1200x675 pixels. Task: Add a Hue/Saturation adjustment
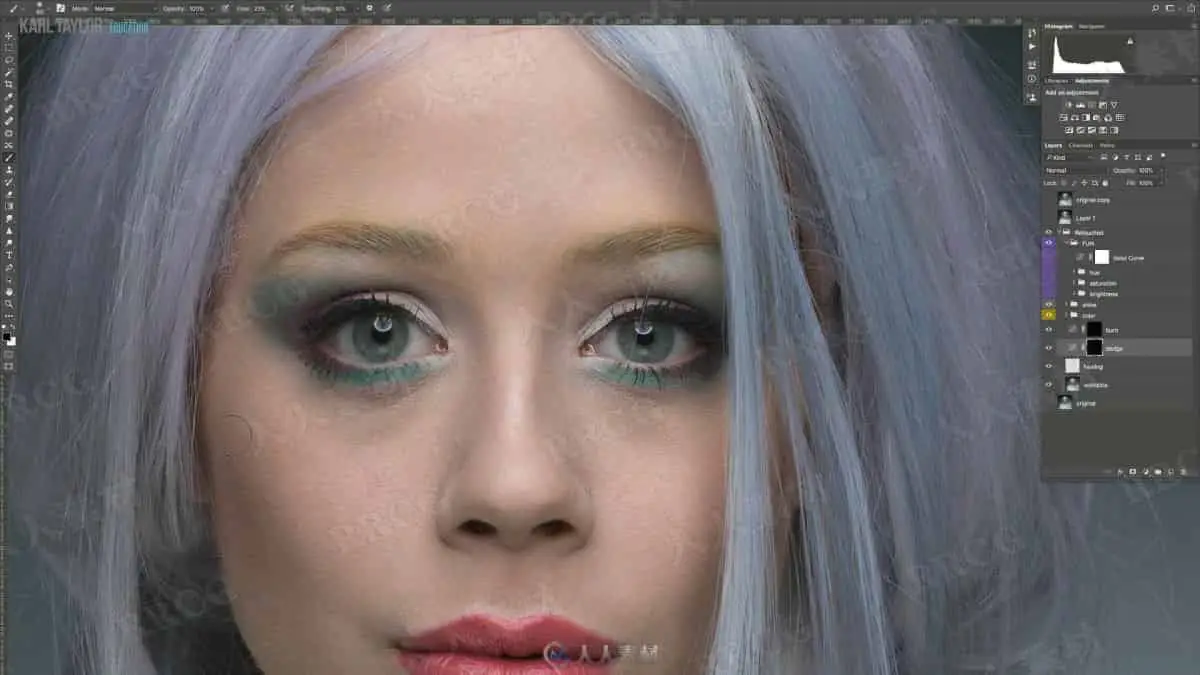point(1062,117)
